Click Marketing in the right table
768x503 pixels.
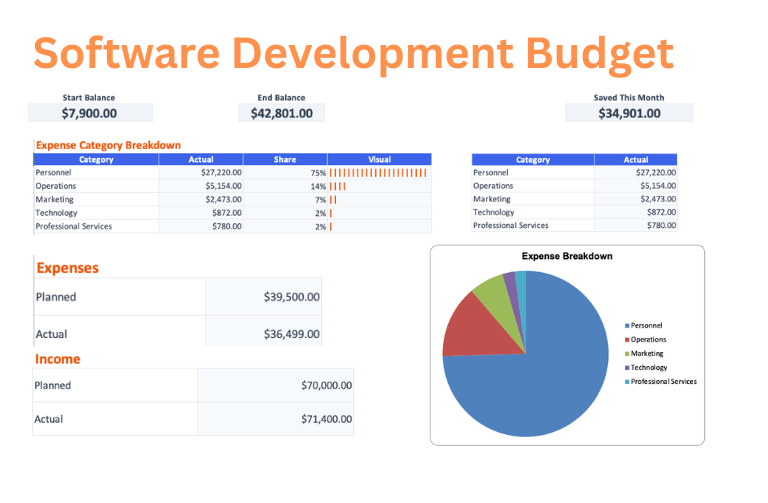492,199
